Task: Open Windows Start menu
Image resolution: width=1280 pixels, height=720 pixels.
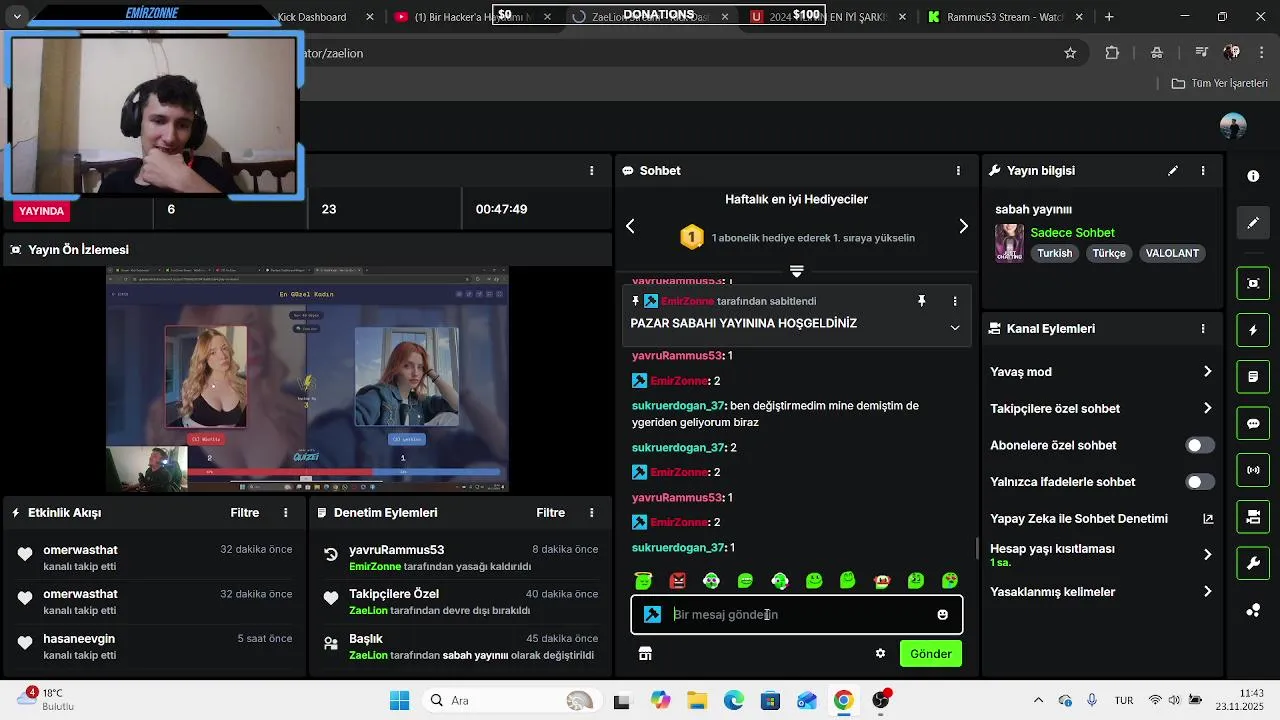Action: (x=399, y=701)
